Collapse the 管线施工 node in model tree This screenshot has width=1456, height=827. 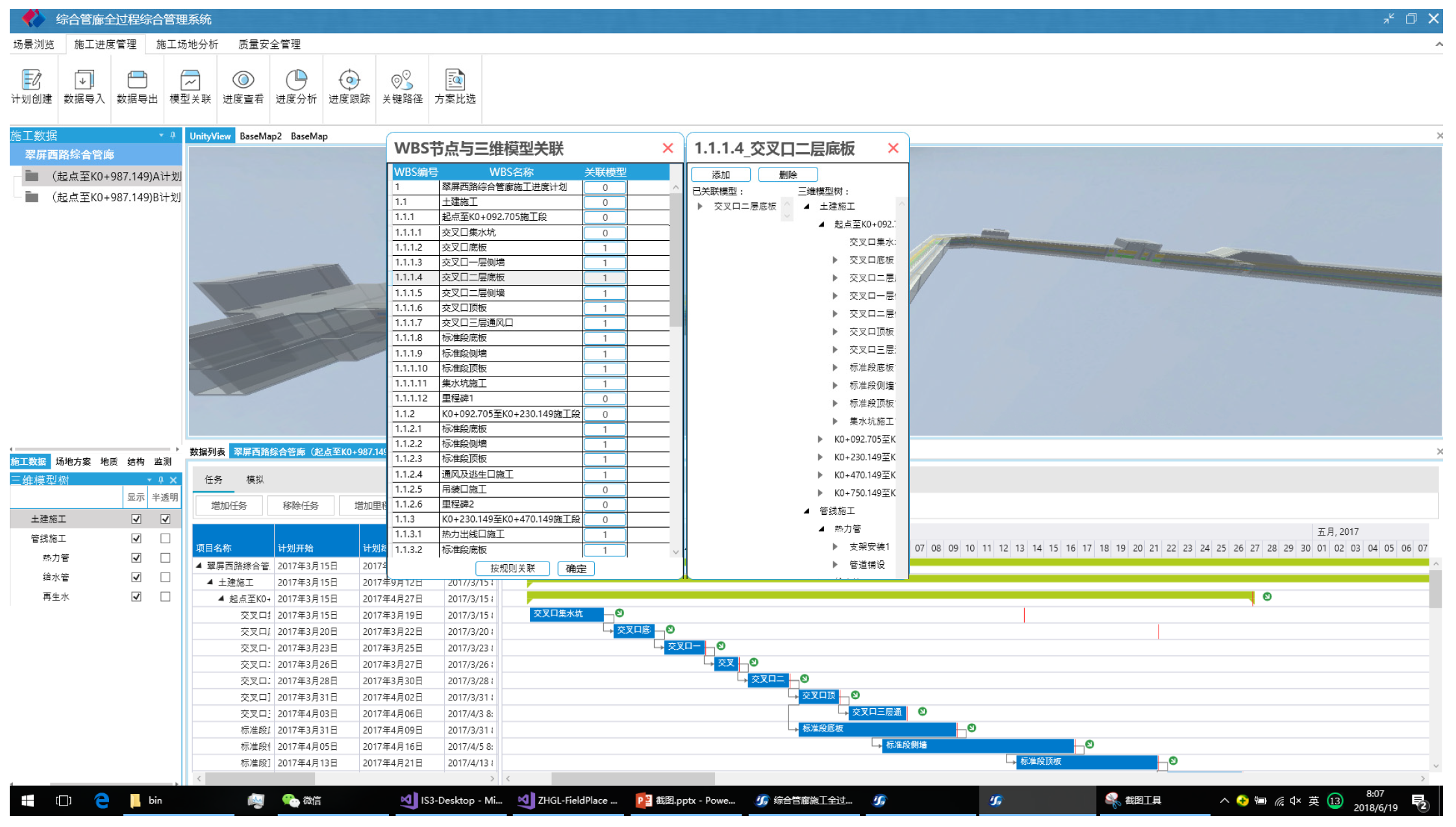coord(807,511)
